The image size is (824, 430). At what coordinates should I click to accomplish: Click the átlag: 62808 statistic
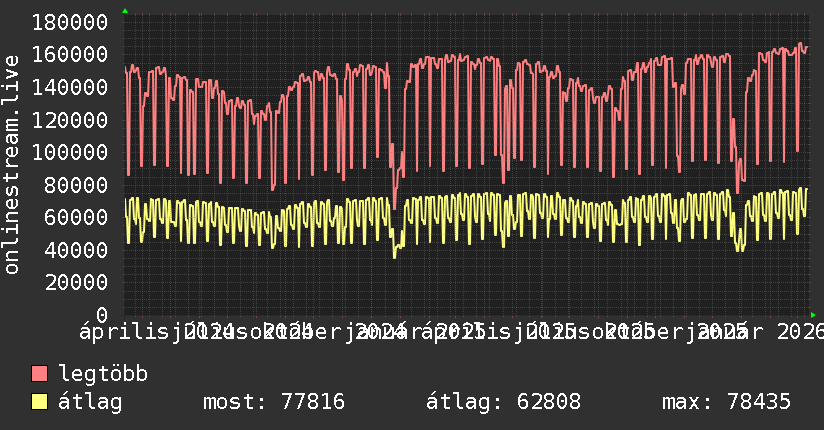click(x=503, y=402)
